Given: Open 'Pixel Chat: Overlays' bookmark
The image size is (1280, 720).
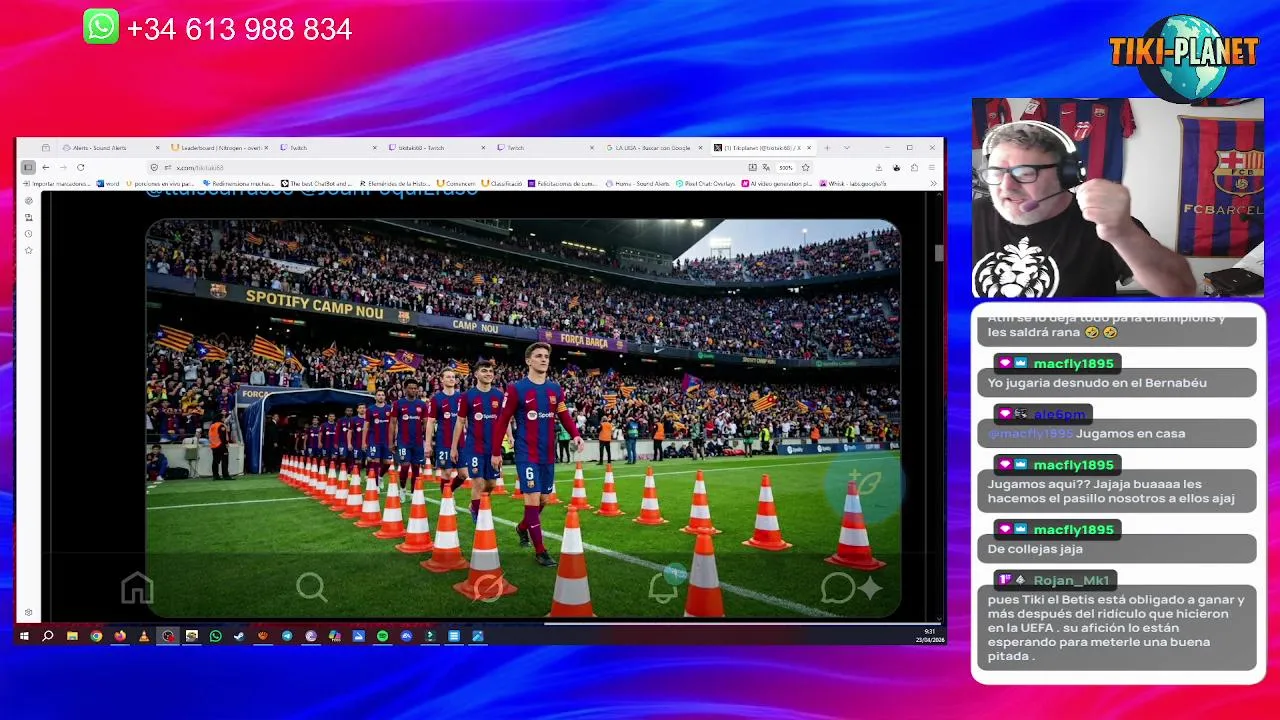Looking at the screenshot, I should 706,184.
